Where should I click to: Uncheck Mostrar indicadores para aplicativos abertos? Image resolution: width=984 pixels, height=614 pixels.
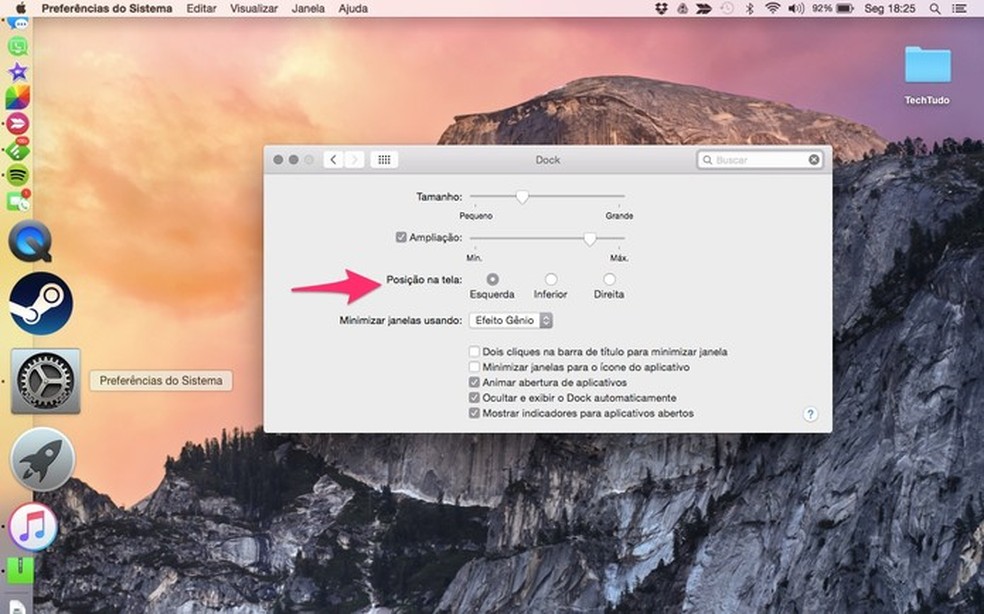474,413
